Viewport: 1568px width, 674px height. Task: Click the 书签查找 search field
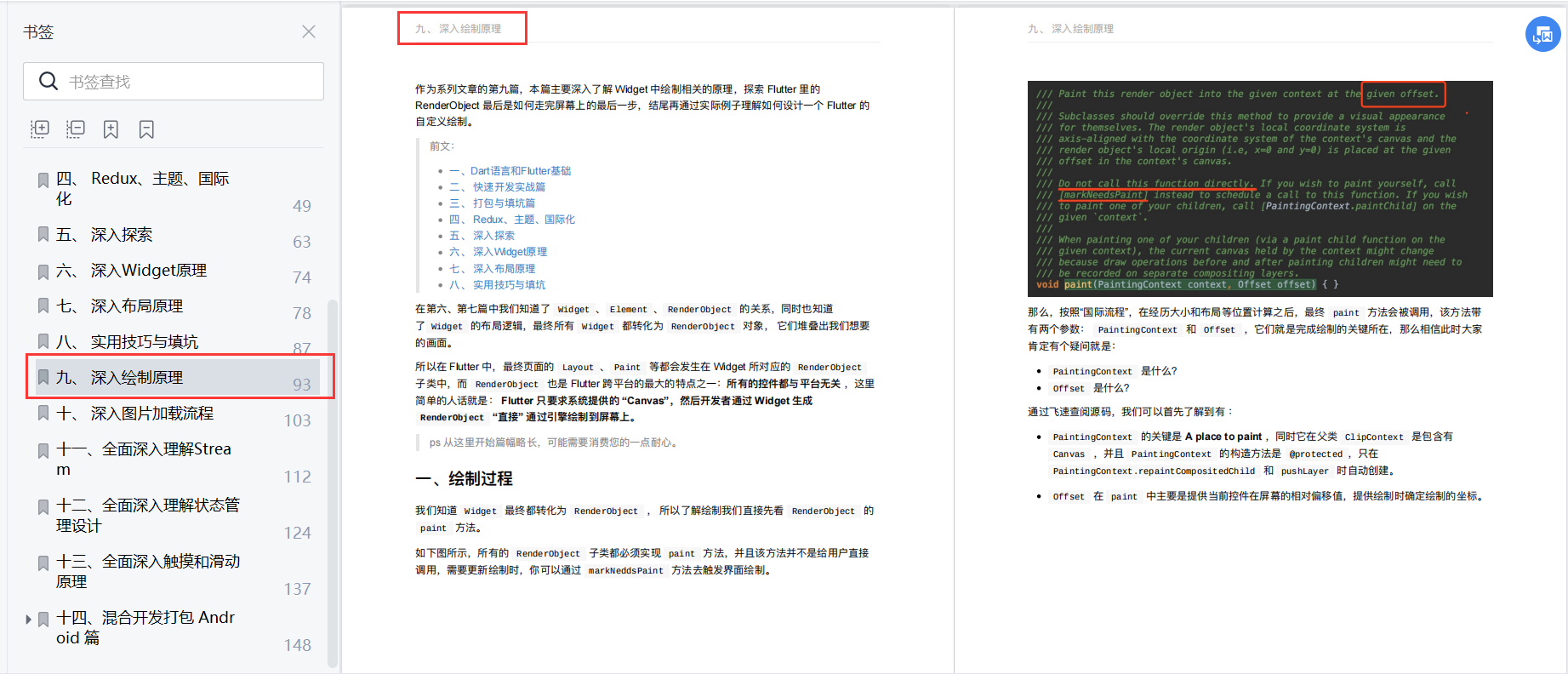coord(174,82)
